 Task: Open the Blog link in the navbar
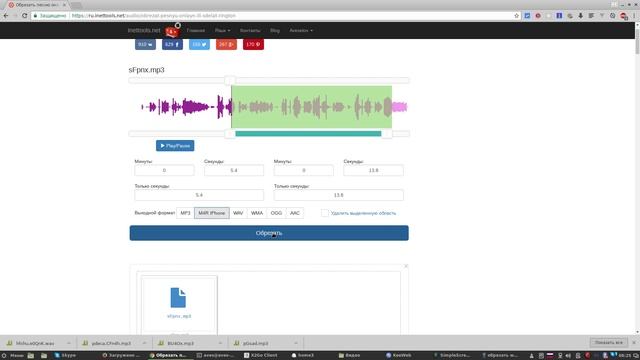point(275,31)
